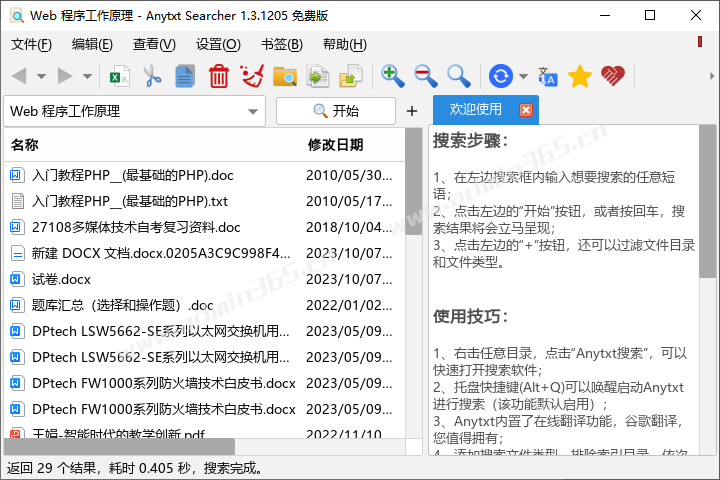Open the 帮助(H) menu
Image resolution: width=720 pixels, height=480 pixels.
(345, 45)
